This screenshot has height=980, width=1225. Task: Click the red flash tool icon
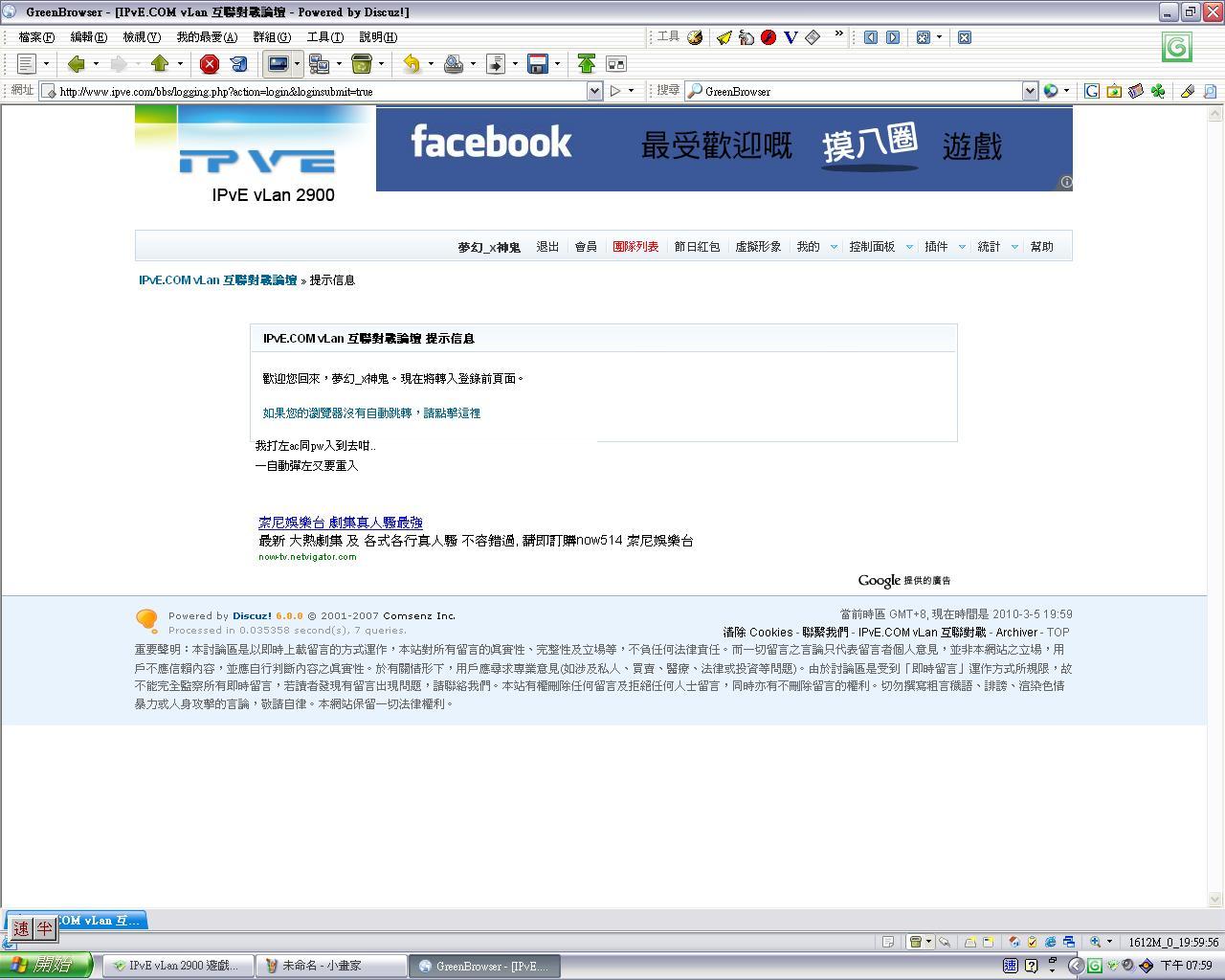tap(768, 37)
